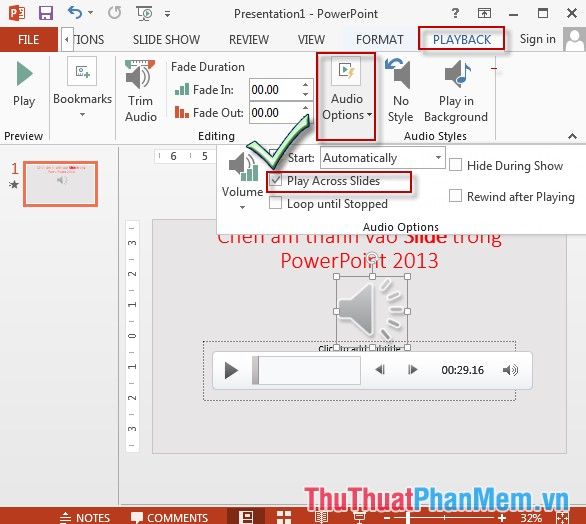
Task: Click the Sign in link
Action: pos(537,39)
